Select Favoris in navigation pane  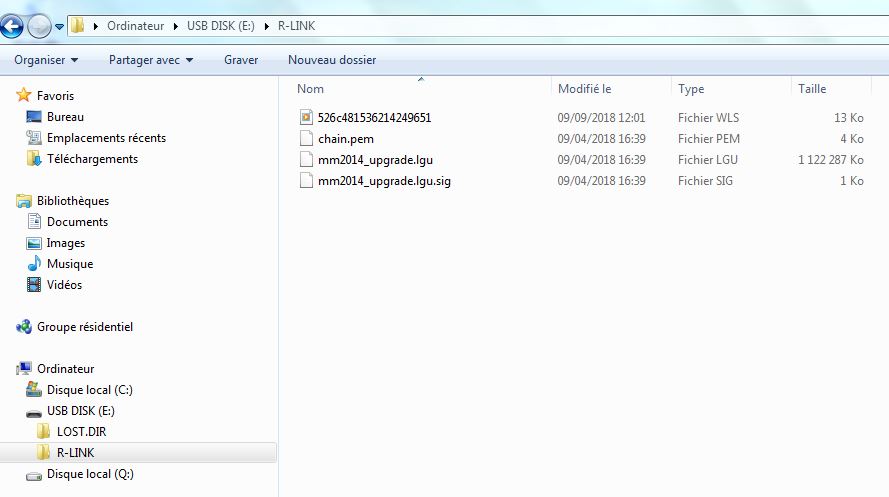click(x=55, y=96)
